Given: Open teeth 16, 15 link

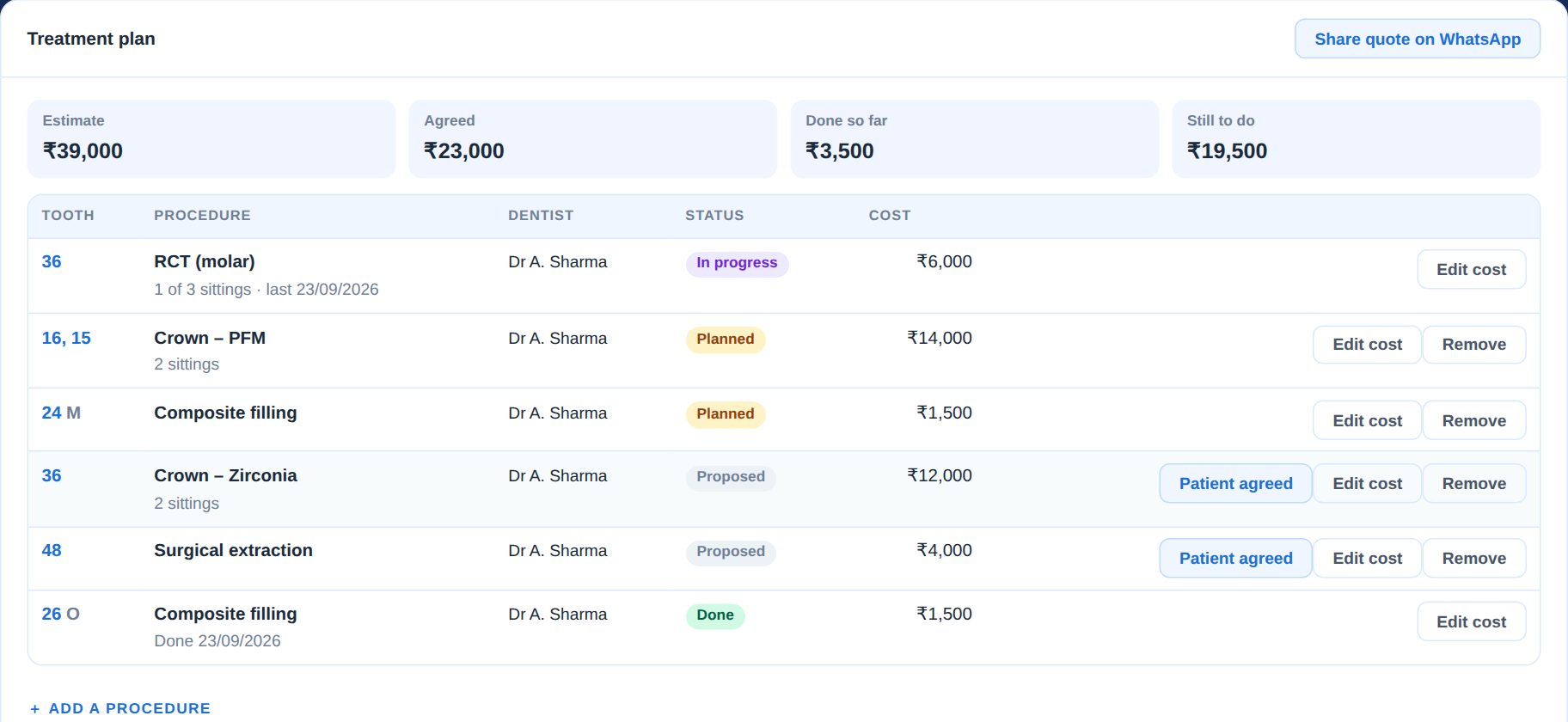Looking at the screenshot, I should point(66,338).
